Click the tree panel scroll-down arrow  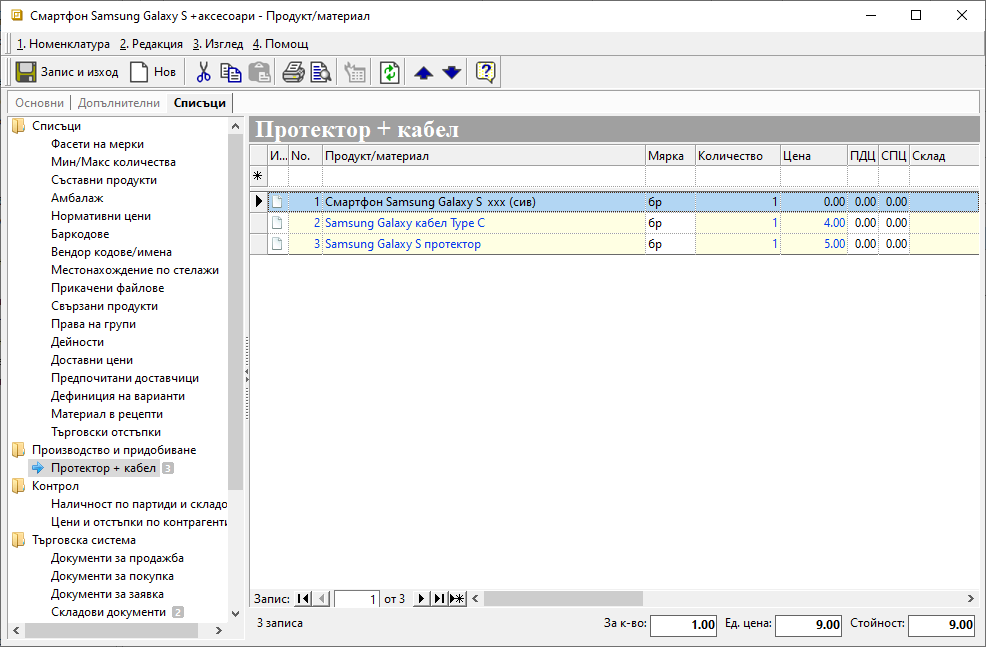[x=236, y=614]
